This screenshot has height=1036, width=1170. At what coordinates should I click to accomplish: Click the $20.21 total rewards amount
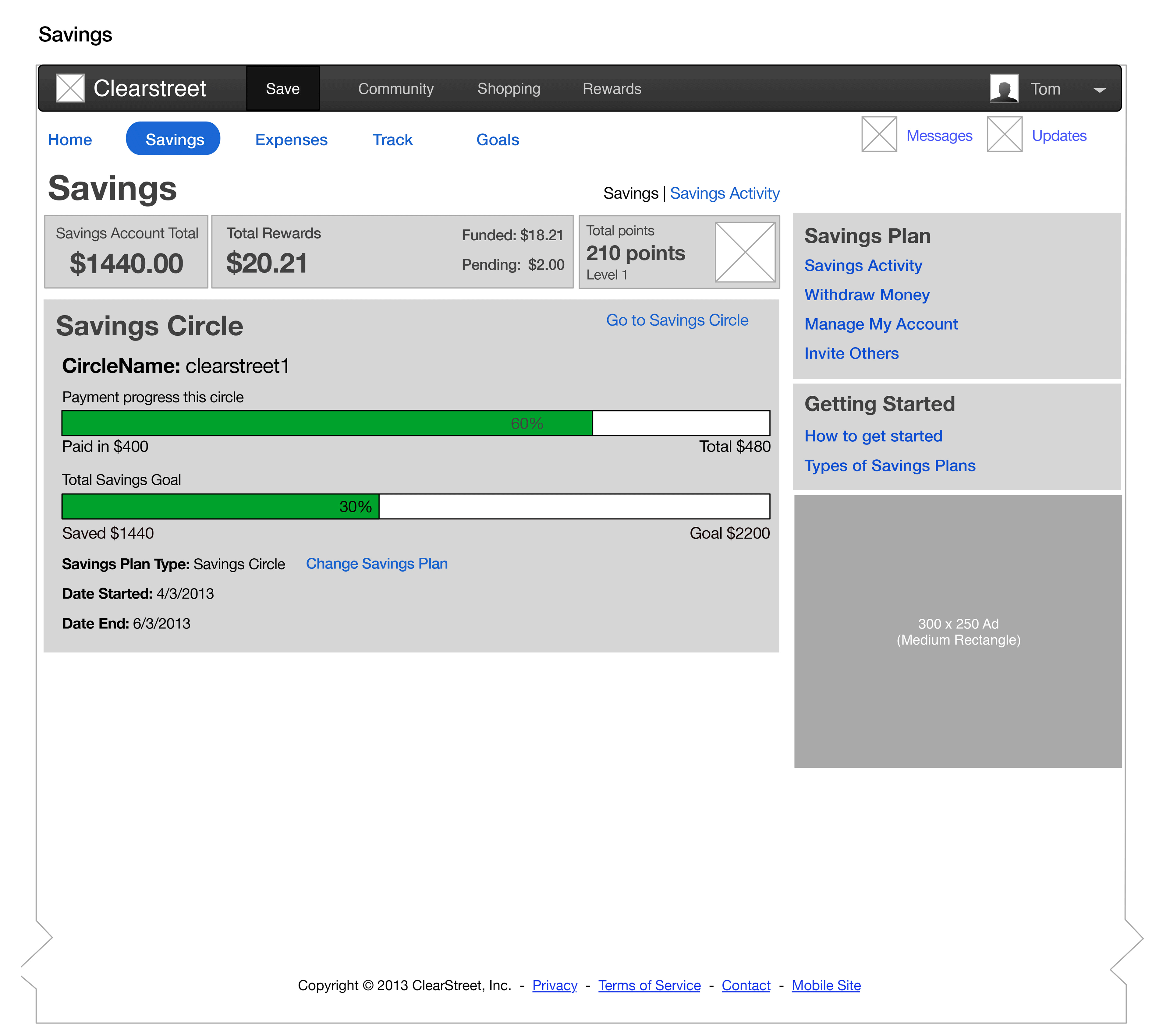[x=267, y=263]
